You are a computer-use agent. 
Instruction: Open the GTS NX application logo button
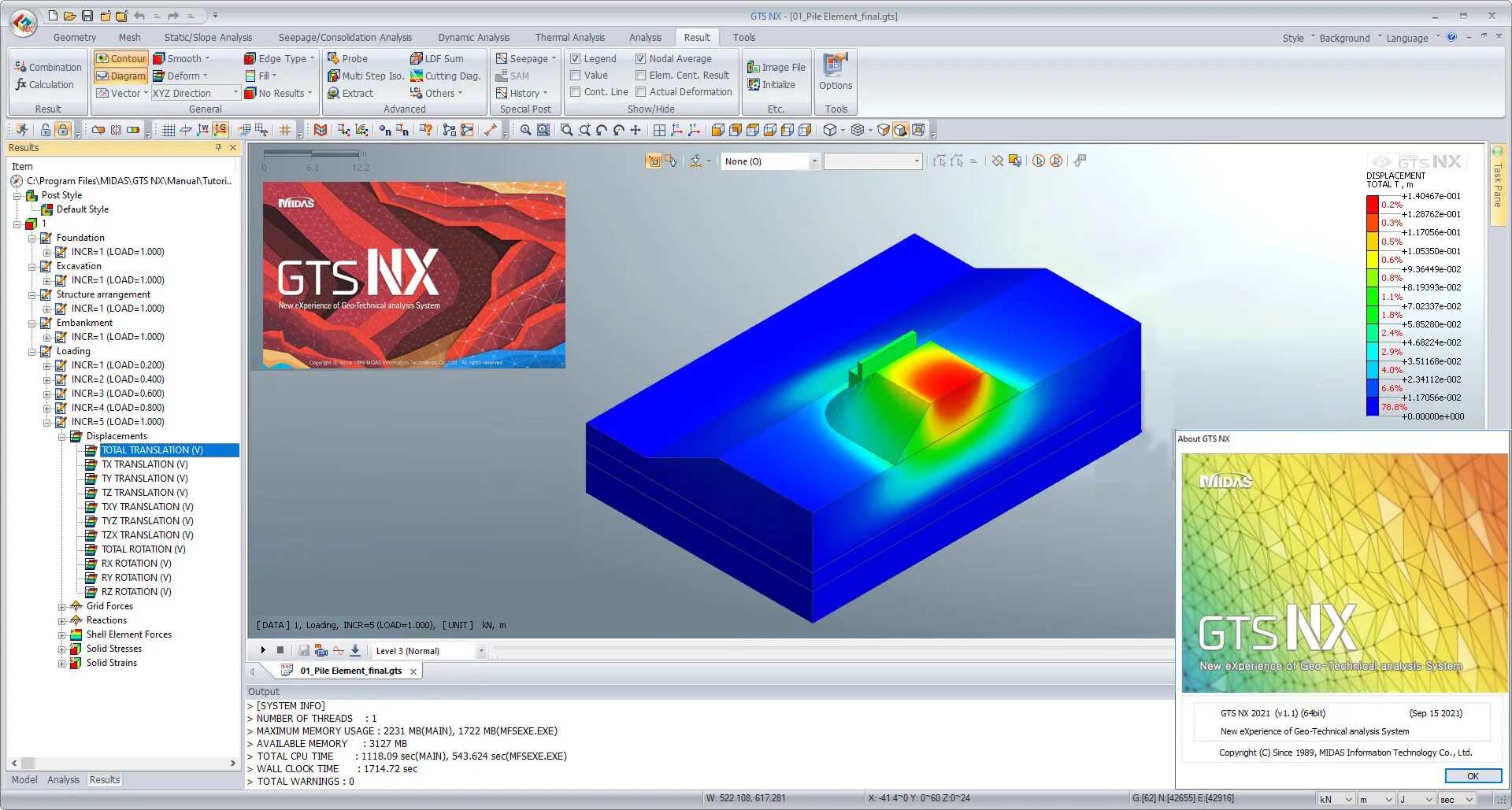click(24, 23)
